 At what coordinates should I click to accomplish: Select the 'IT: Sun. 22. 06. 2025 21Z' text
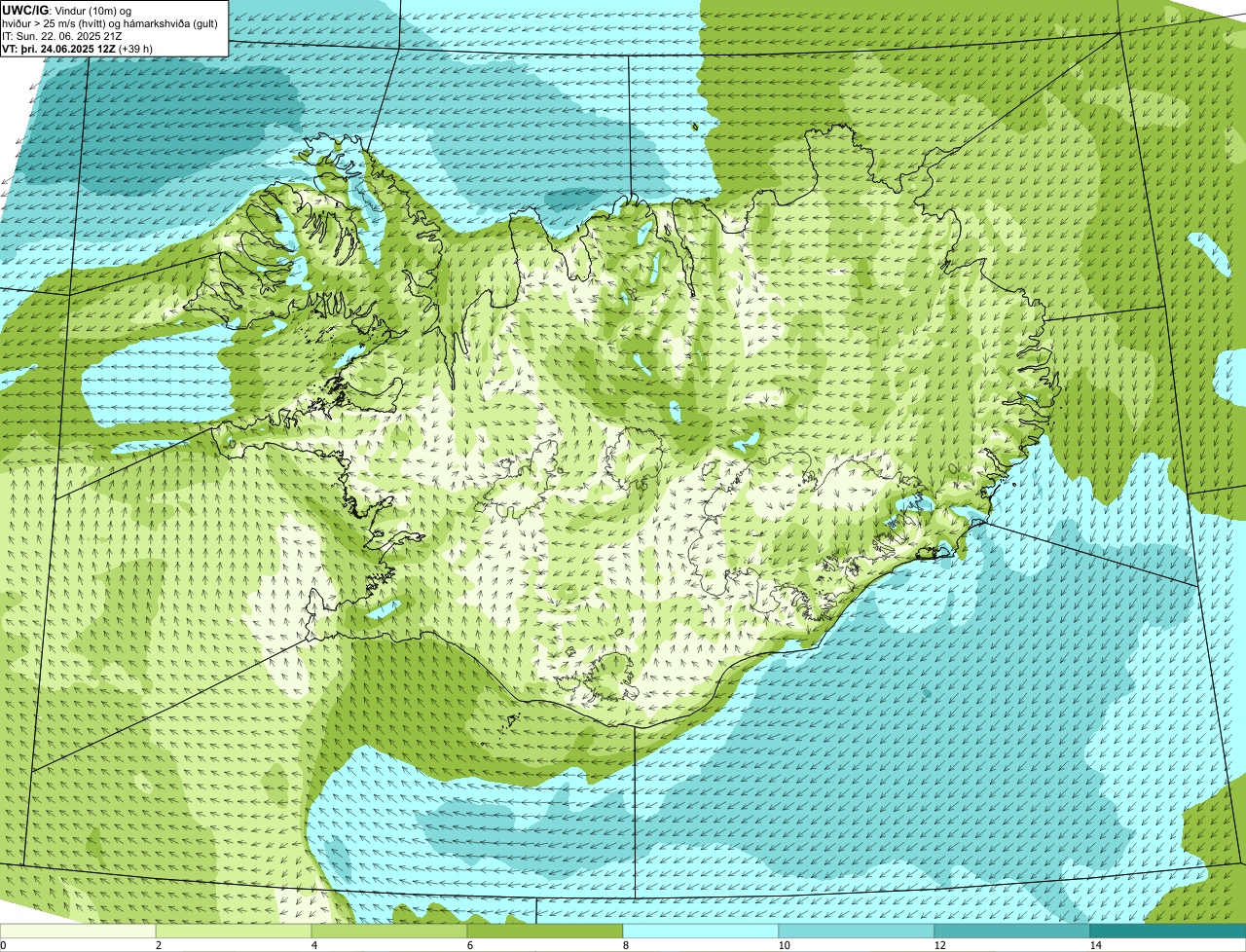(61, 36)
